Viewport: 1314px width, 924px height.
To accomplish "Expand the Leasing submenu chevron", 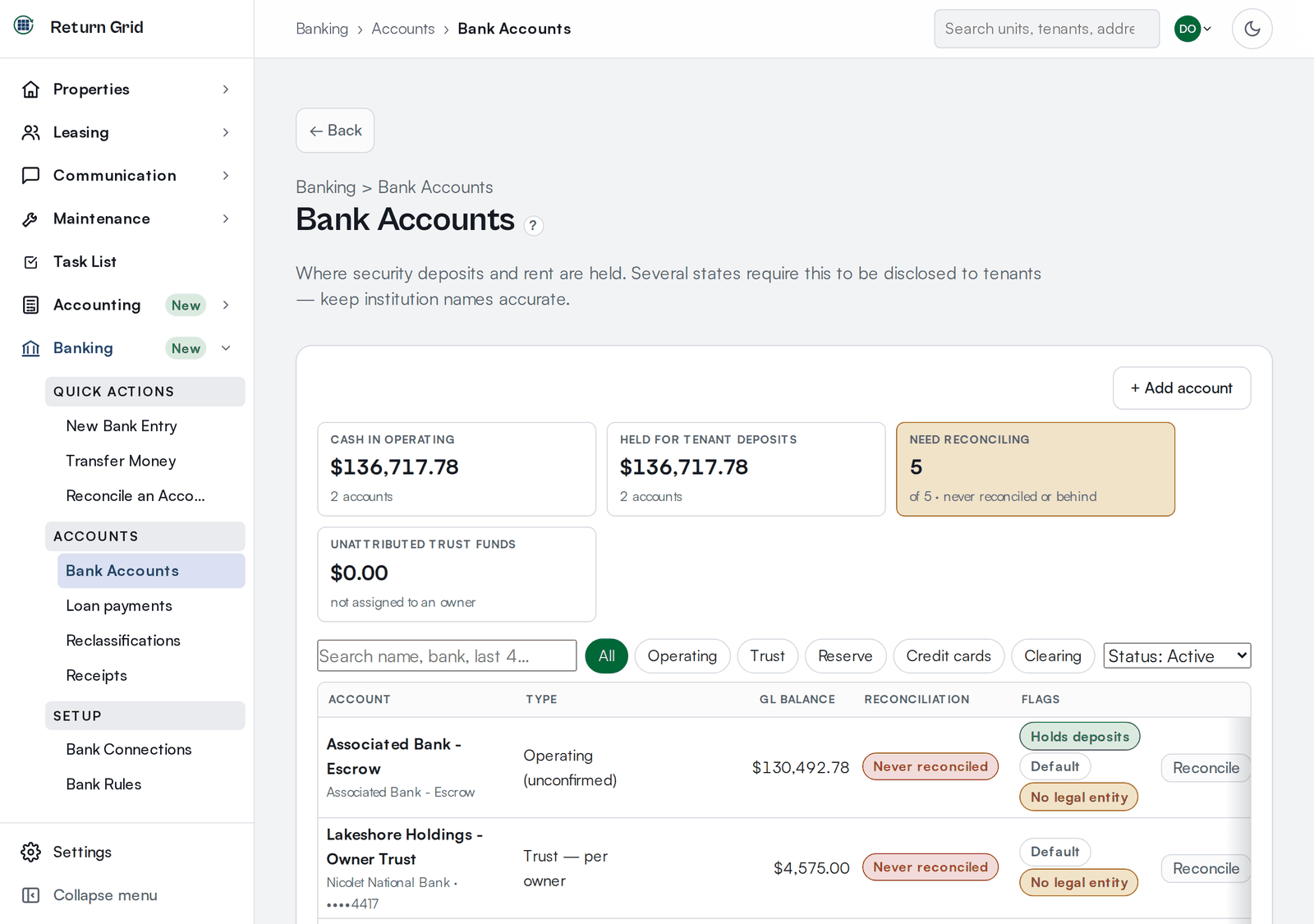I will [226, 132].
